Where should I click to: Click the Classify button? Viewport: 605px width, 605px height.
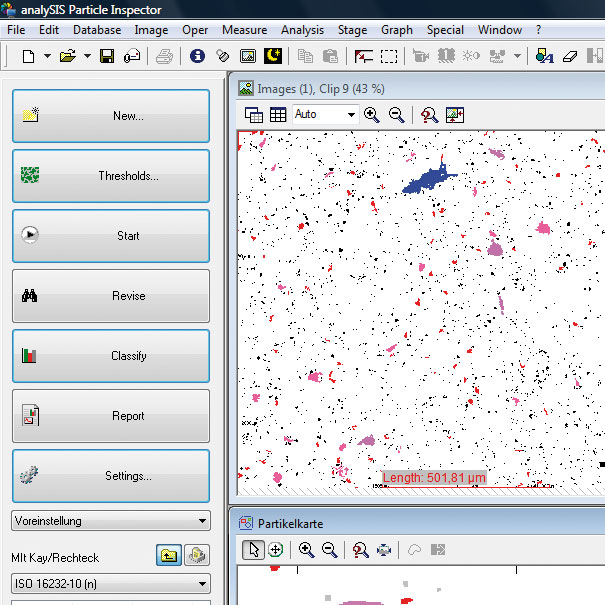coord(111,356)
